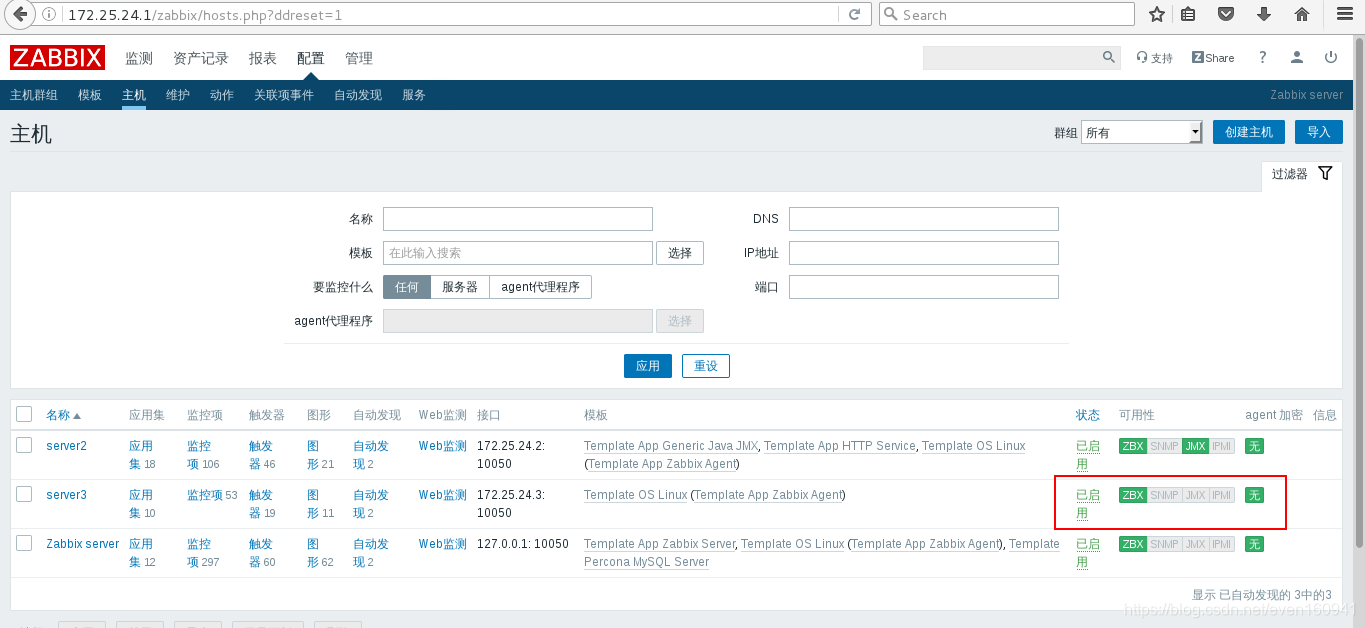Click the agent encryption badge for server2

click(x=1254, y=446)
